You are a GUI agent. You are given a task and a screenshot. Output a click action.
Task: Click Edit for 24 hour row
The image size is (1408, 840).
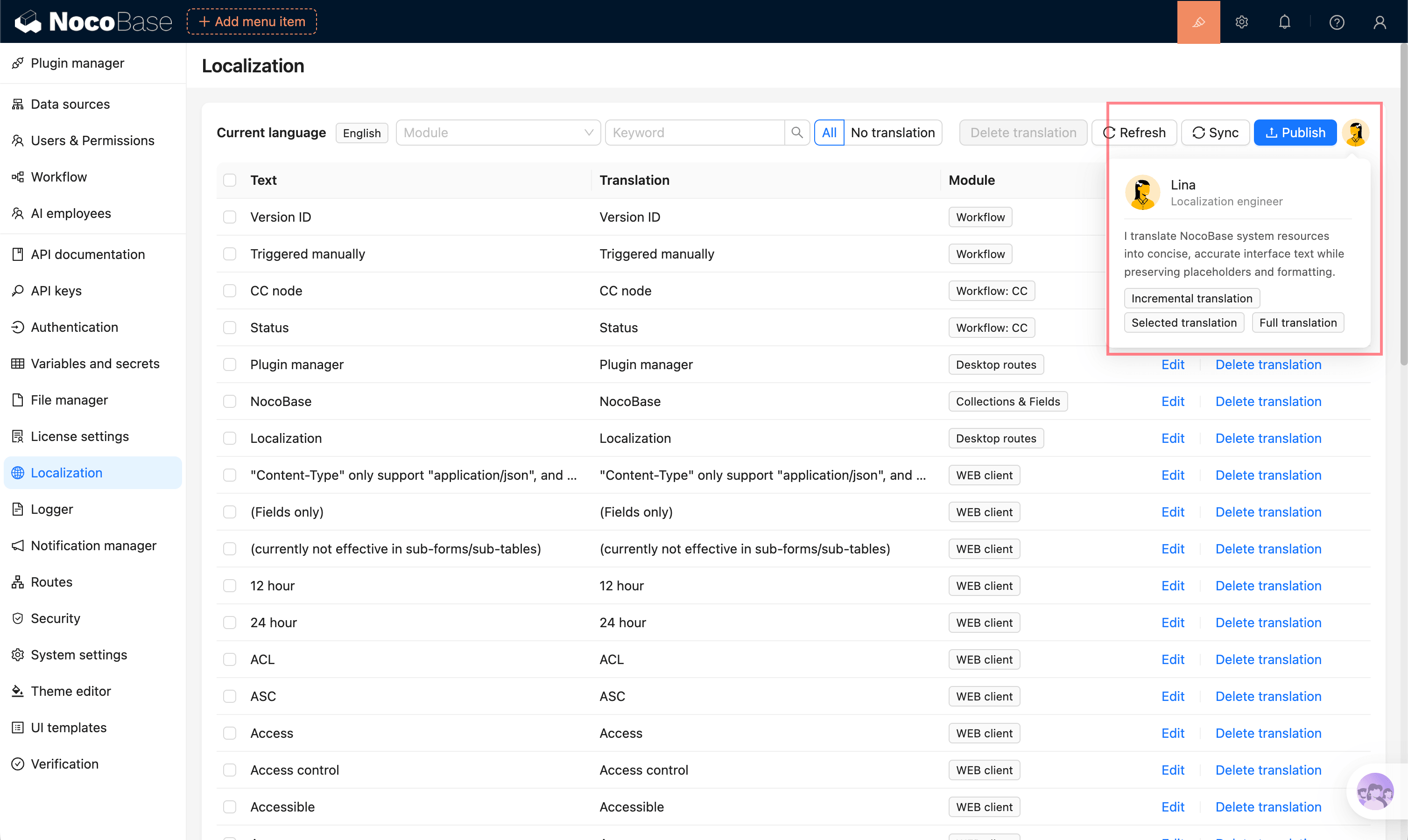click(1173, 623)
